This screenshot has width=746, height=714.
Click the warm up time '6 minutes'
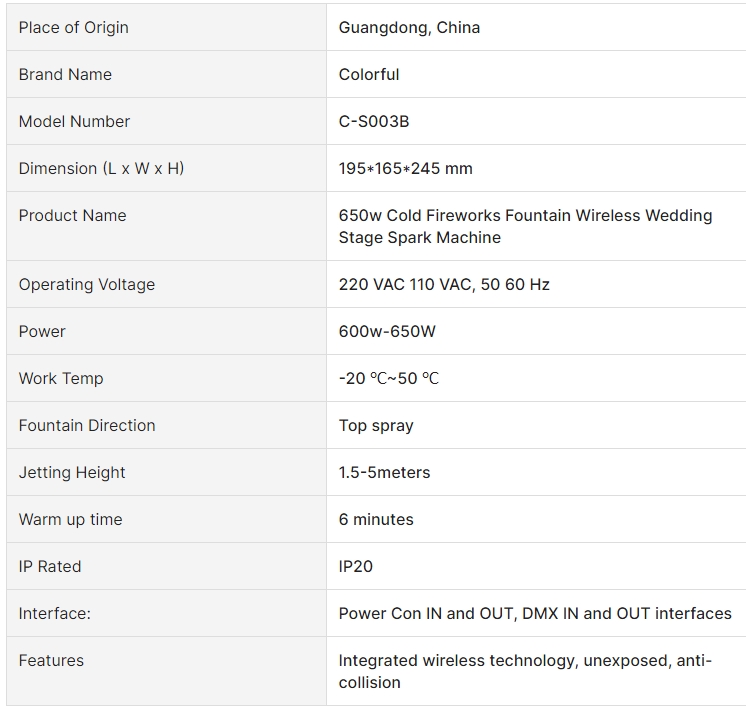pos(376,519)
